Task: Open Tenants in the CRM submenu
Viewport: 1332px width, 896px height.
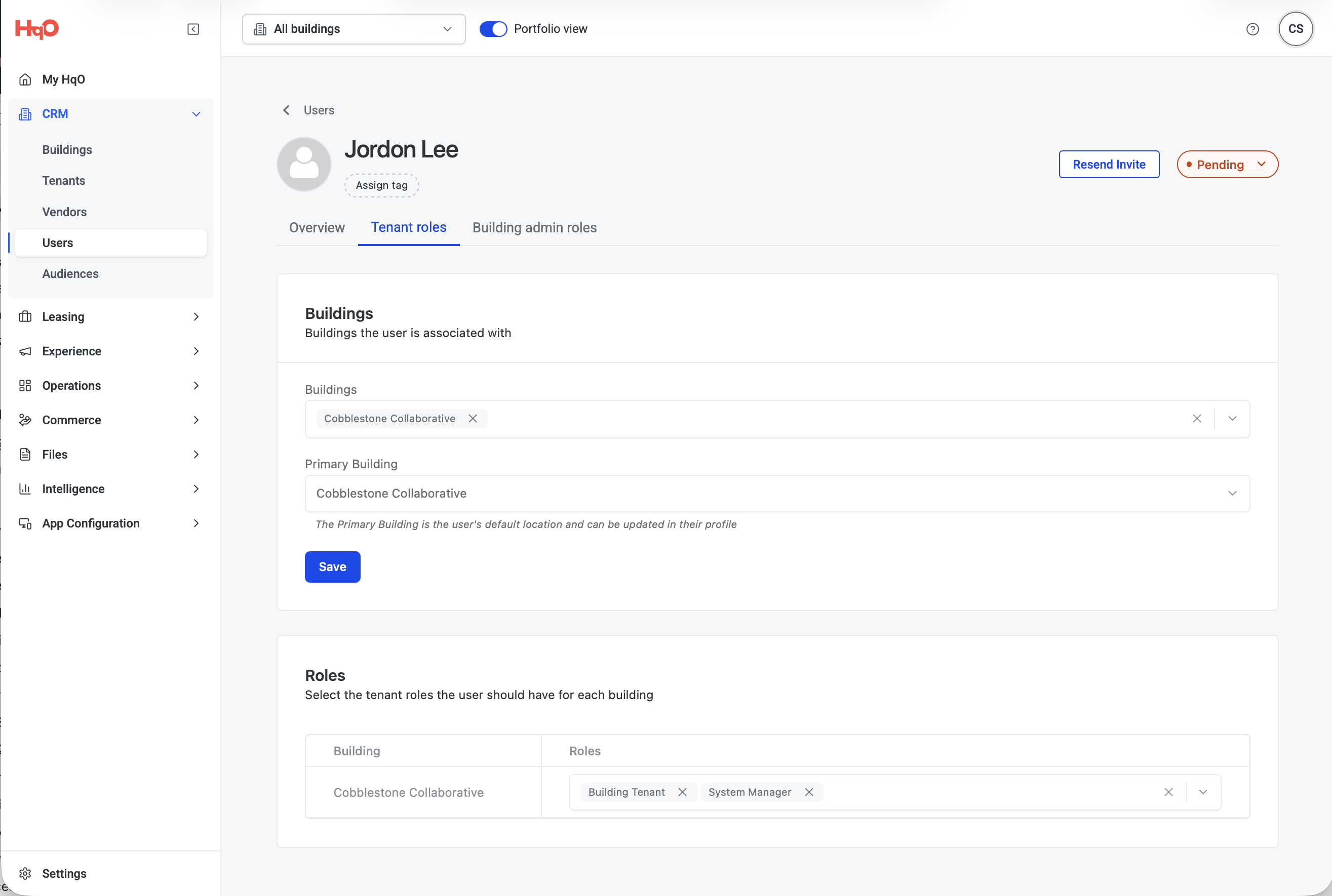Action: click(x=63, y=181)
